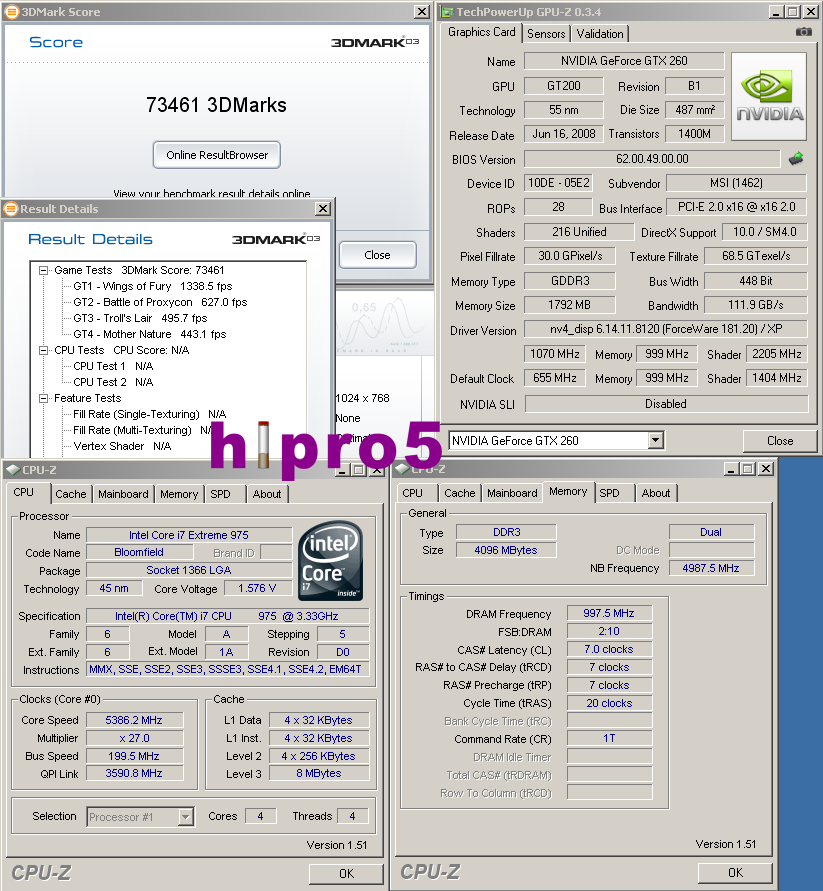Click OK in the right CPU-Z window
Image resolution: width=823 pixels, height=891 pixels.
[735, 872]
